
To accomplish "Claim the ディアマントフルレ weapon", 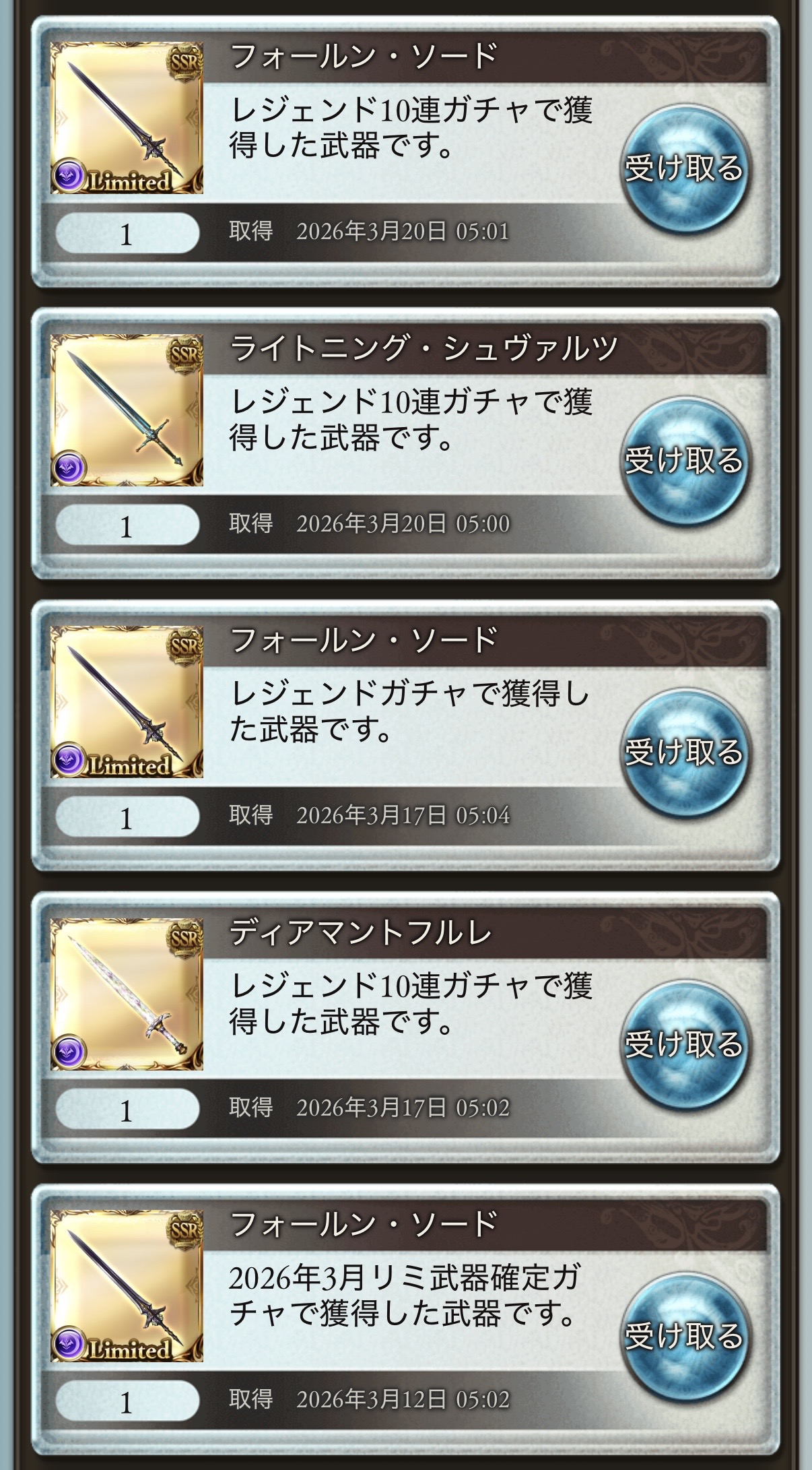I will pos(683,1044).
